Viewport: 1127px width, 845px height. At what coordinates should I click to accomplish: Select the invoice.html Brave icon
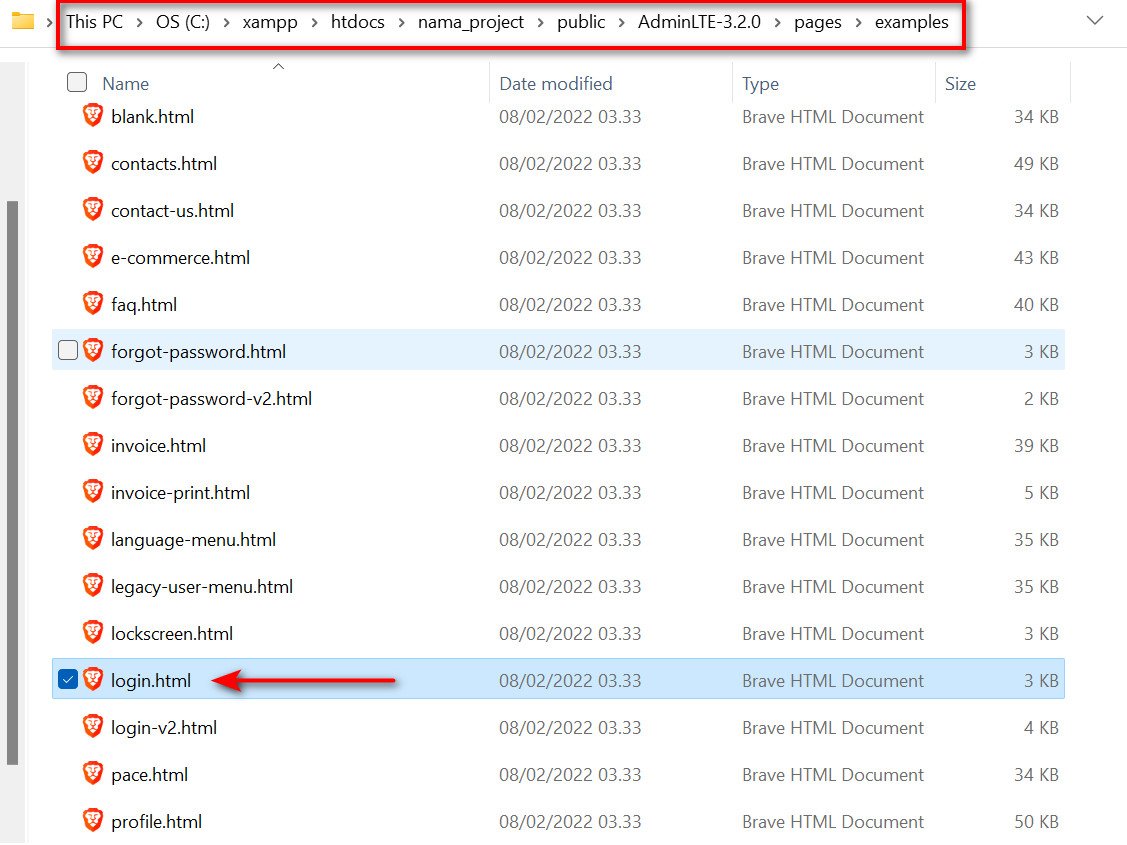[93, 445]
